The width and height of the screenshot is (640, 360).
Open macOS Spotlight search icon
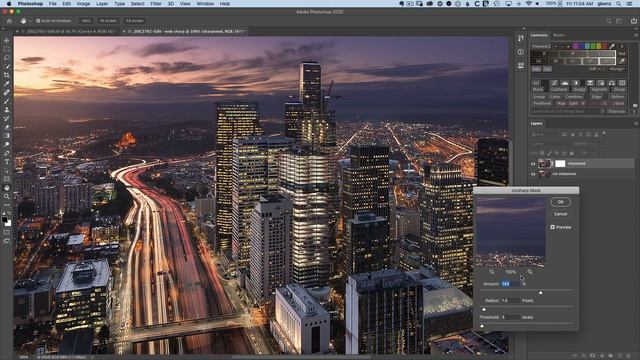618,4
